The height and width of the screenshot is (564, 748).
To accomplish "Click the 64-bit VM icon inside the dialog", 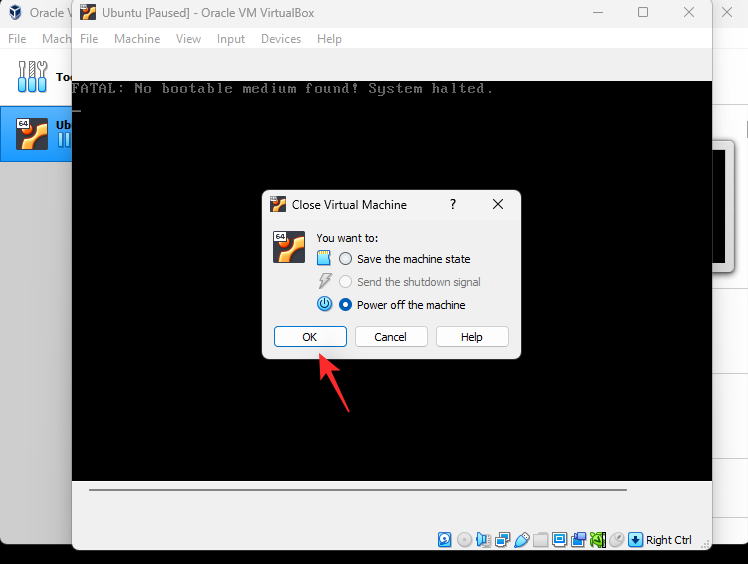I will [289, 247].
